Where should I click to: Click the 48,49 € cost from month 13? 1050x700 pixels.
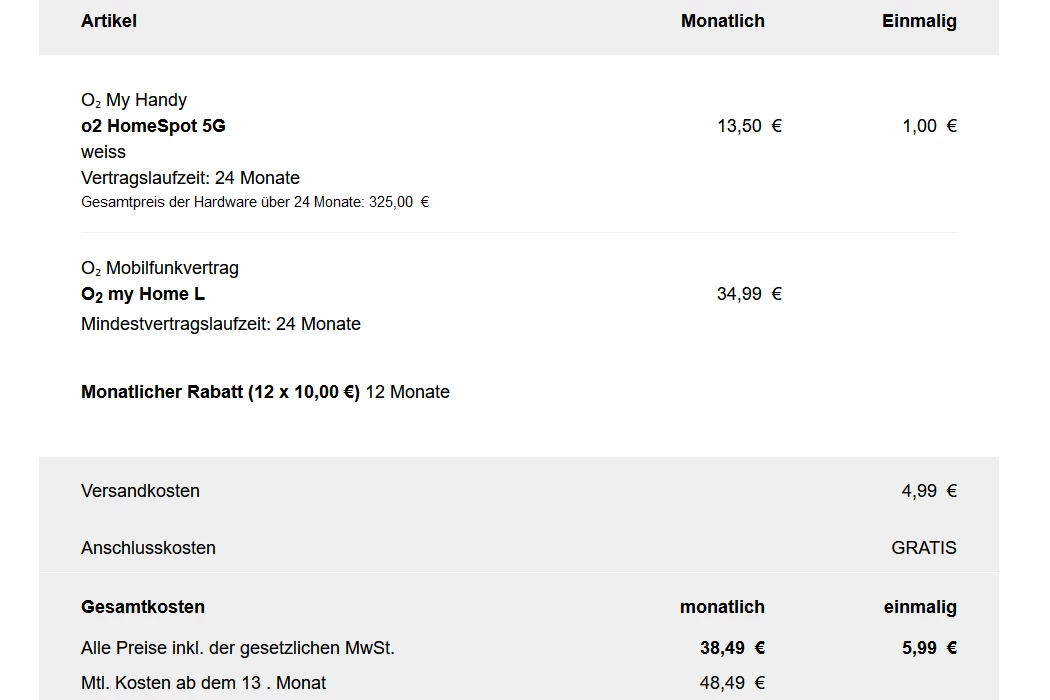tap(732, 683)
